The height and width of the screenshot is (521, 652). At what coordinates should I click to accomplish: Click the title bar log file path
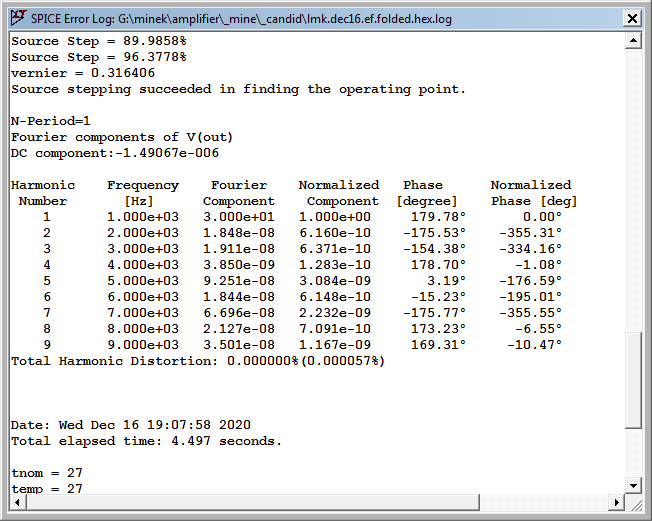coord(285,19)
